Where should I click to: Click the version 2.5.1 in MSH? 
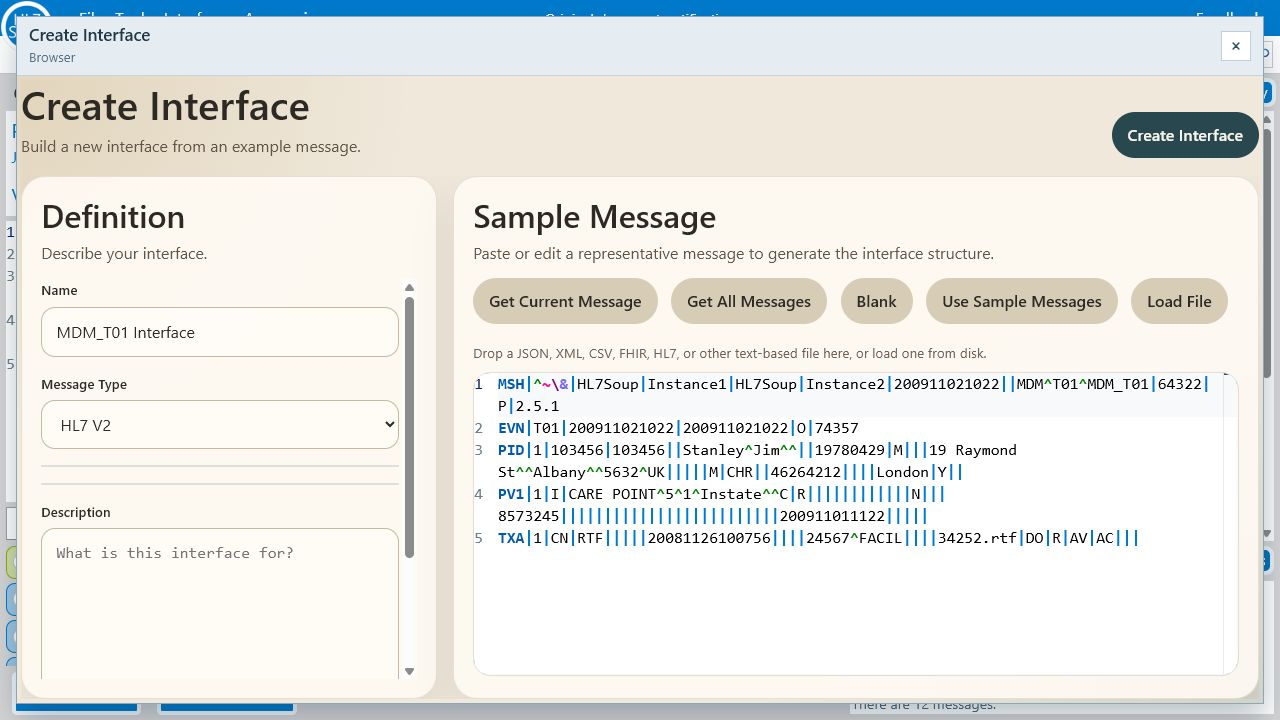[537, 406]
